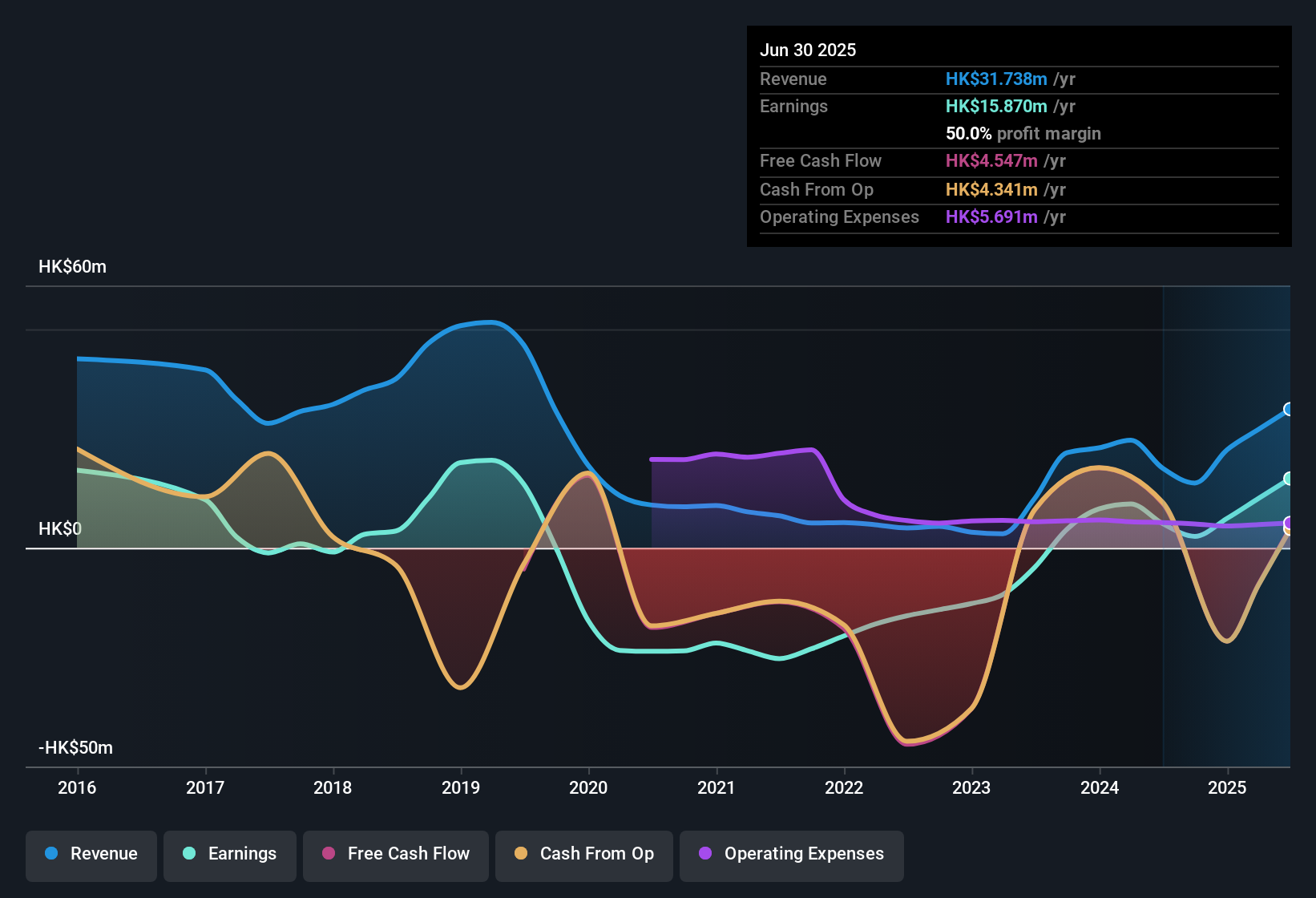Select the 2025 label on the time axis

tap(1227, 787)
